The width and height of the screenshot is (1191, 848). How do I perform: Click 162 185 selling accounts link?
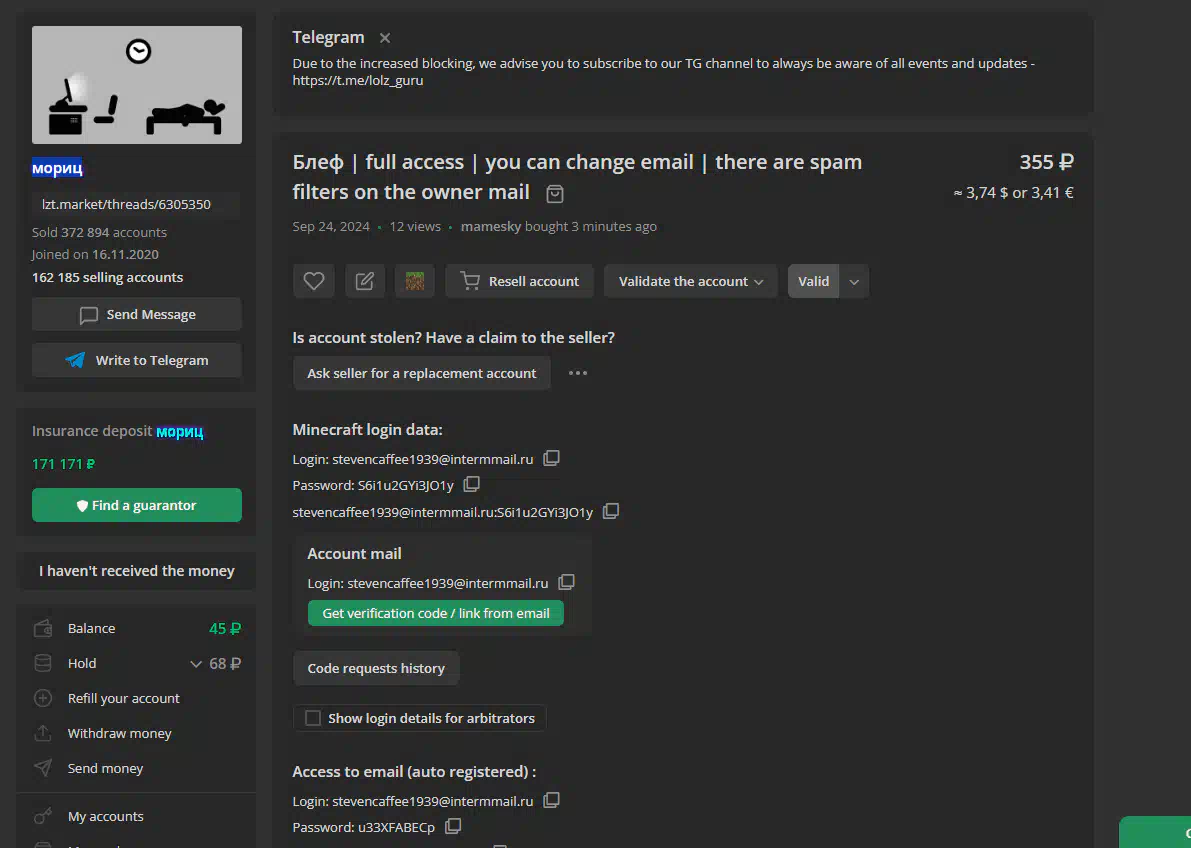107,277
